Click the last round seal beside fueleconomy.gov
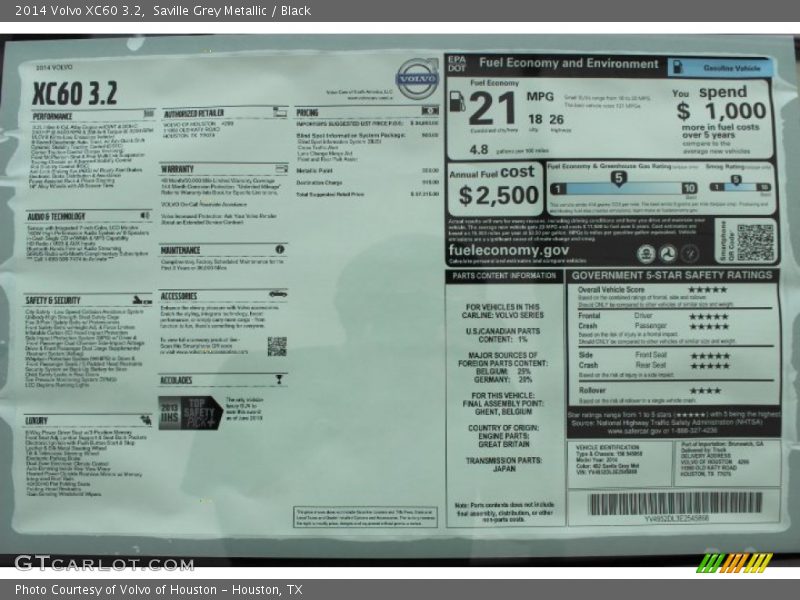This screenshot has width=800, height=600. click(690, 253)
